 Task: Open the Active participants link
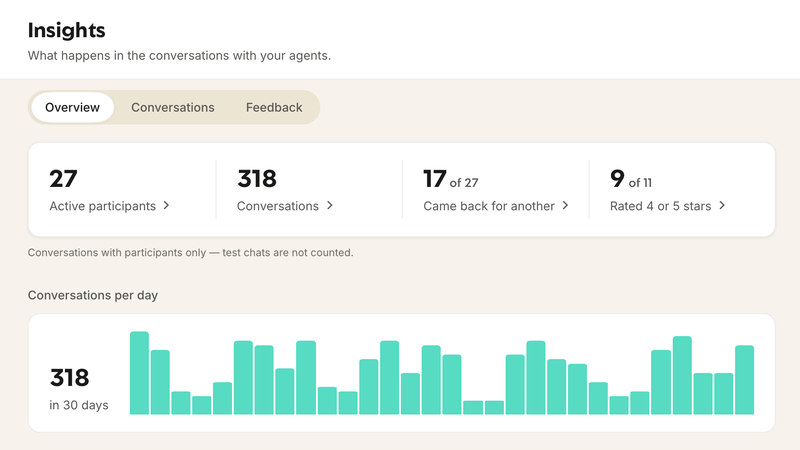click(109, 206)
